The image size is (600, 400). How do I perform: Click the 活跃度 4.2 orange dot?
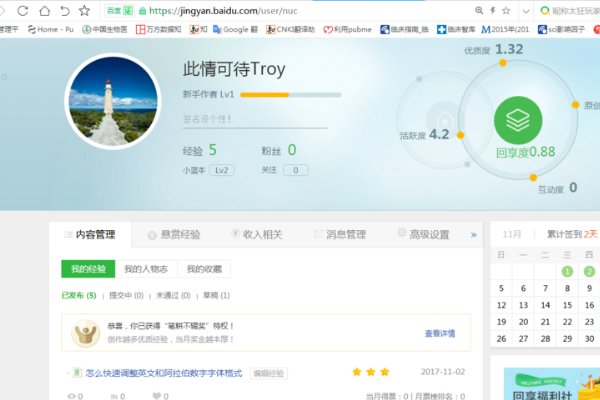click(x=460, y=135)
